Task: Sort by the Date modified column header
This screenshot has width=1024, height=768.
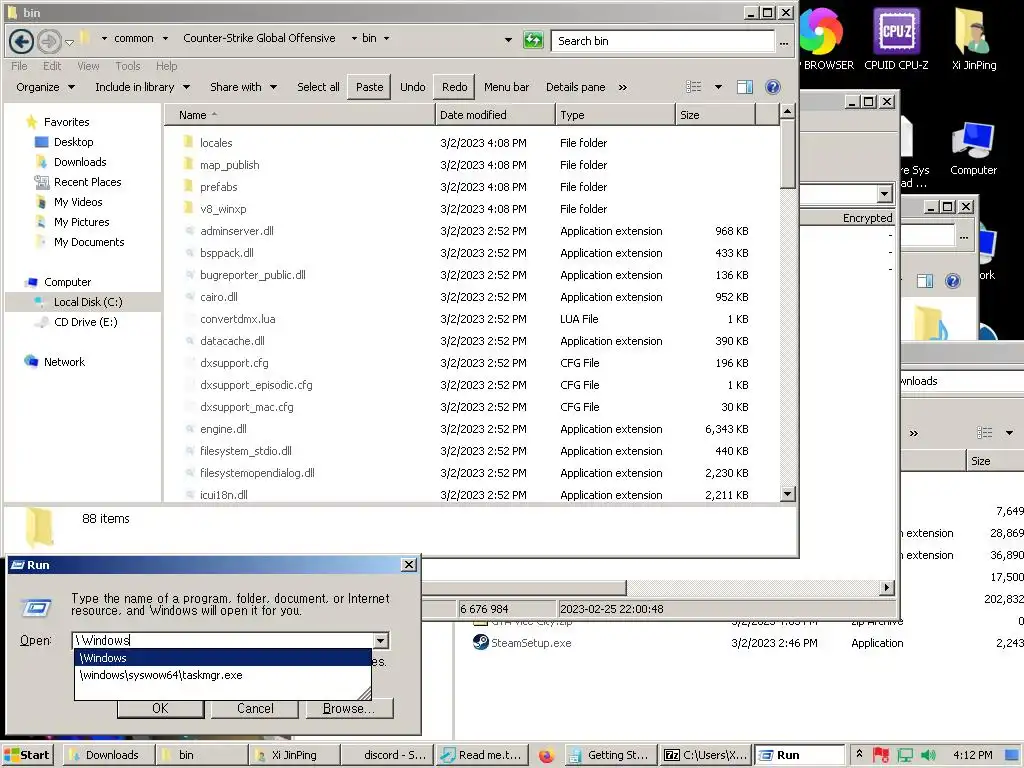Action: pyautogui.click(x=495, y=115)
